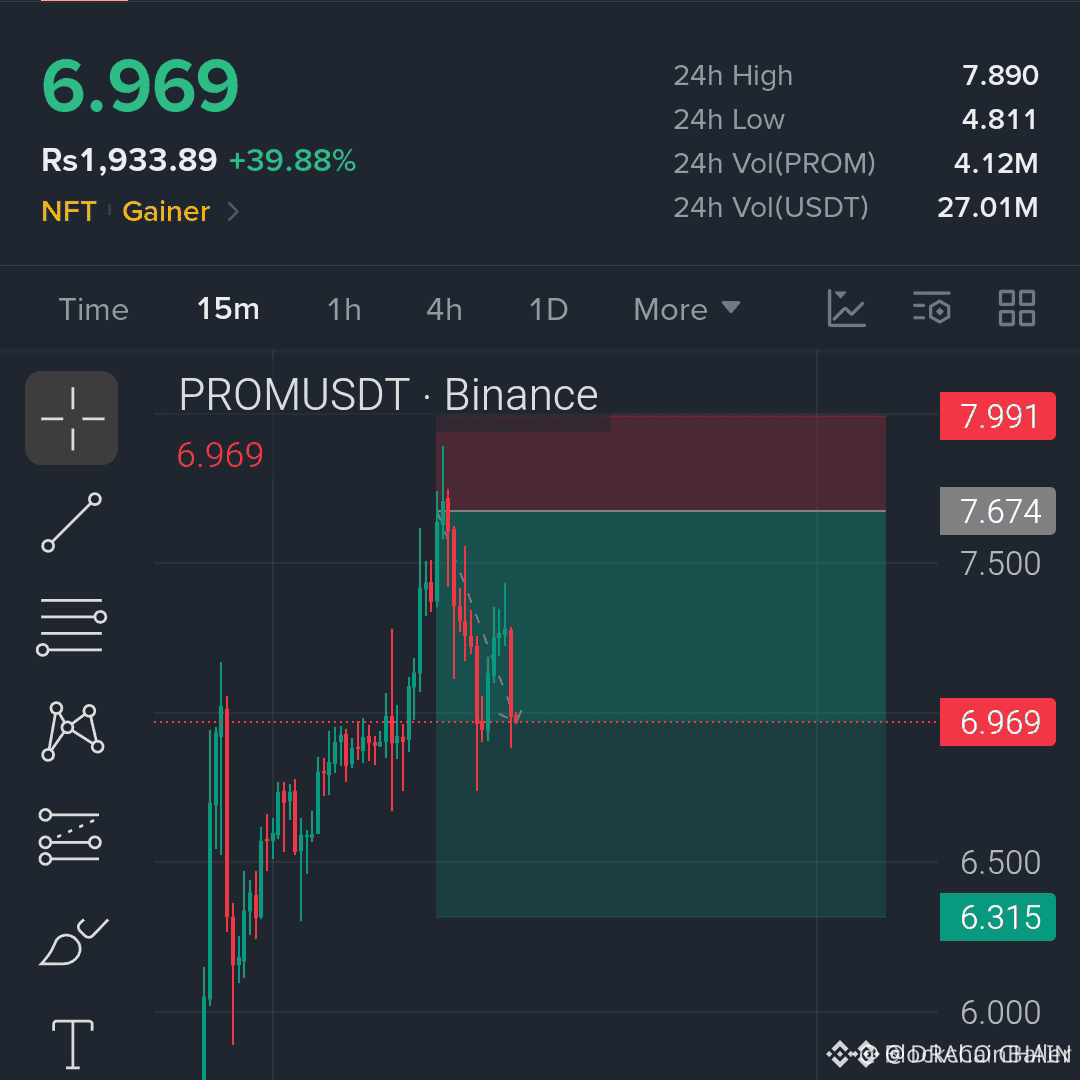Click the large 6.969 price heading

coord(140,85)
